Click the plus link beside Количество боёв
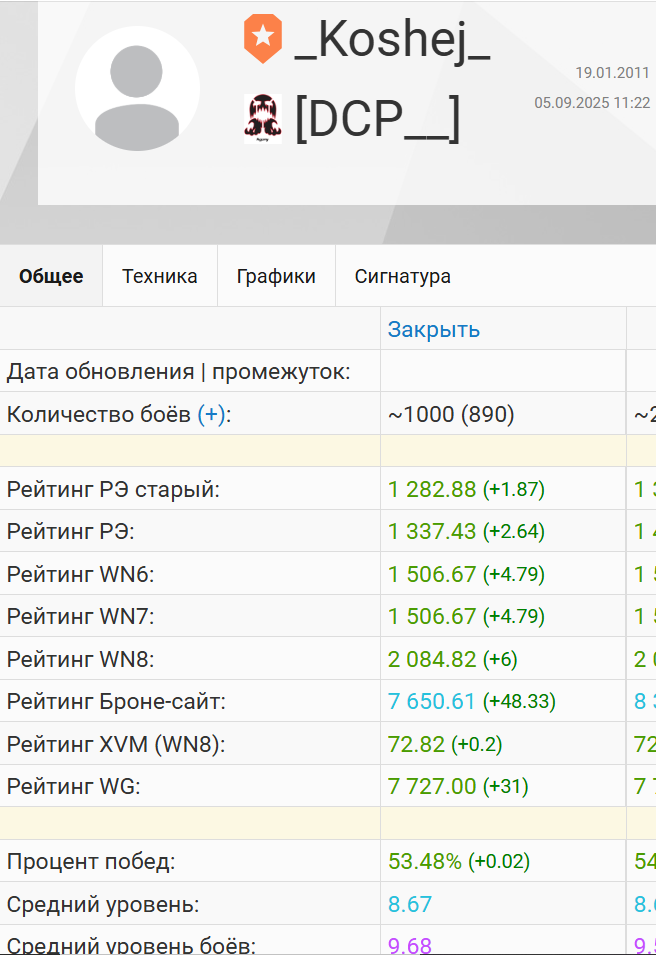The width and height of the screenshot is (656, 955). (211, 414)
